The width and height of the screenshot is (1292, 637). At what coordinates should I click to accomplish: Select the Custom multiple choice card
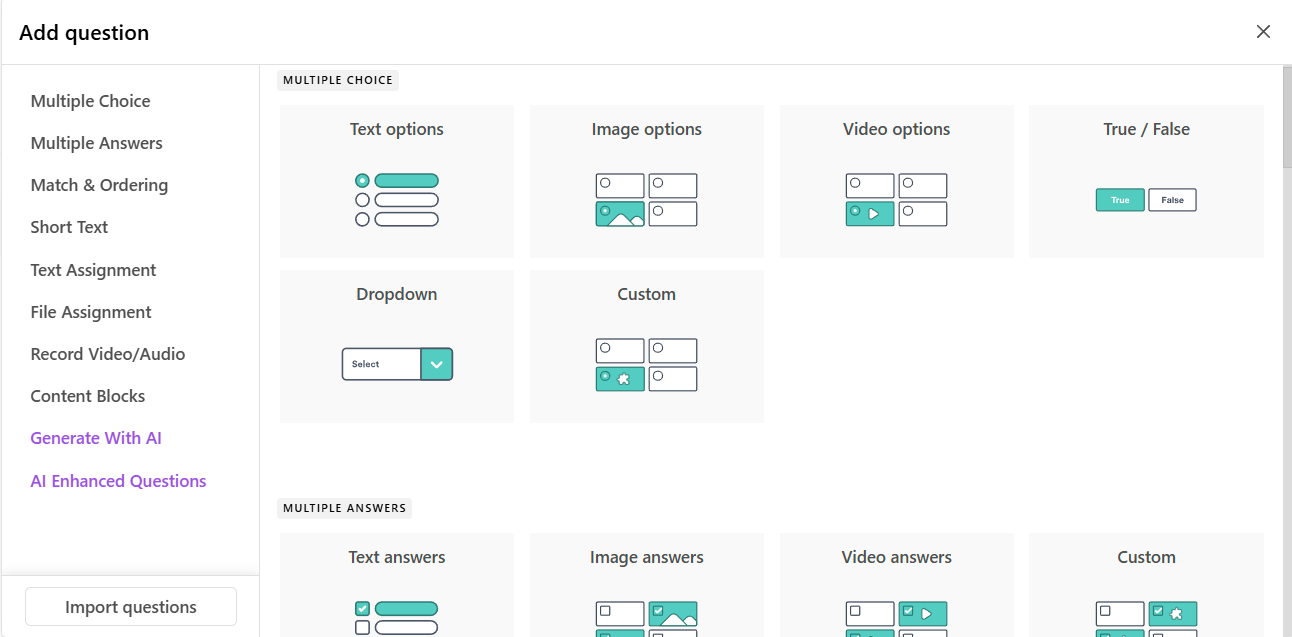pyautogui.click(x=647, y=346)
